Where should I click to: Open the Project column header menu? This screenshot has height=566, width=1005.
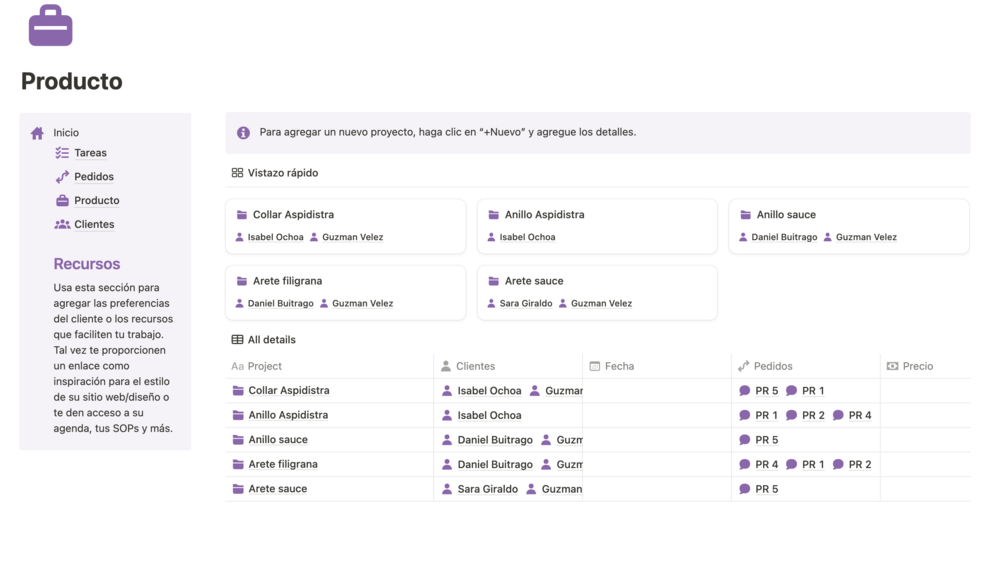pyautogui.click(x=265, y=367)
